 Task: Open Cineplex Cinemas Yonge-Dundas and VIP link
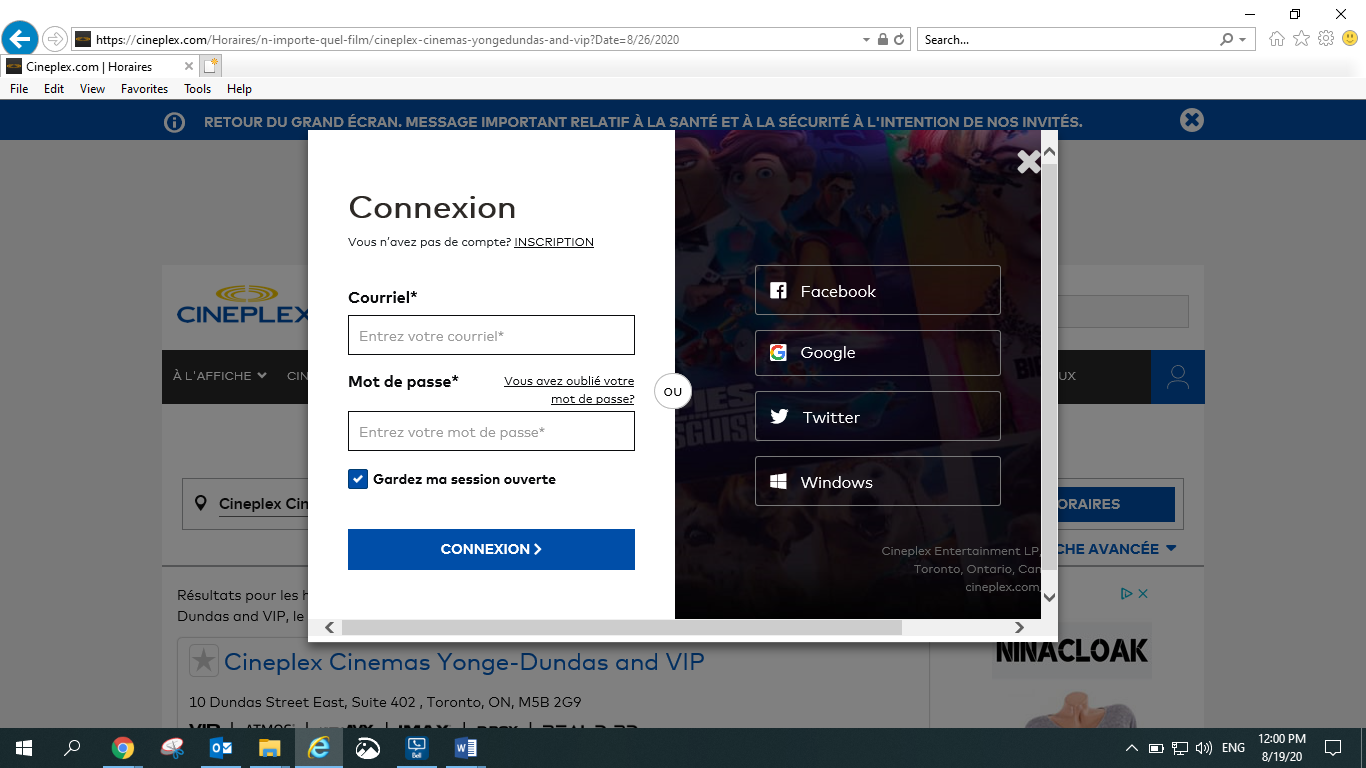click(x=464, y=661)
